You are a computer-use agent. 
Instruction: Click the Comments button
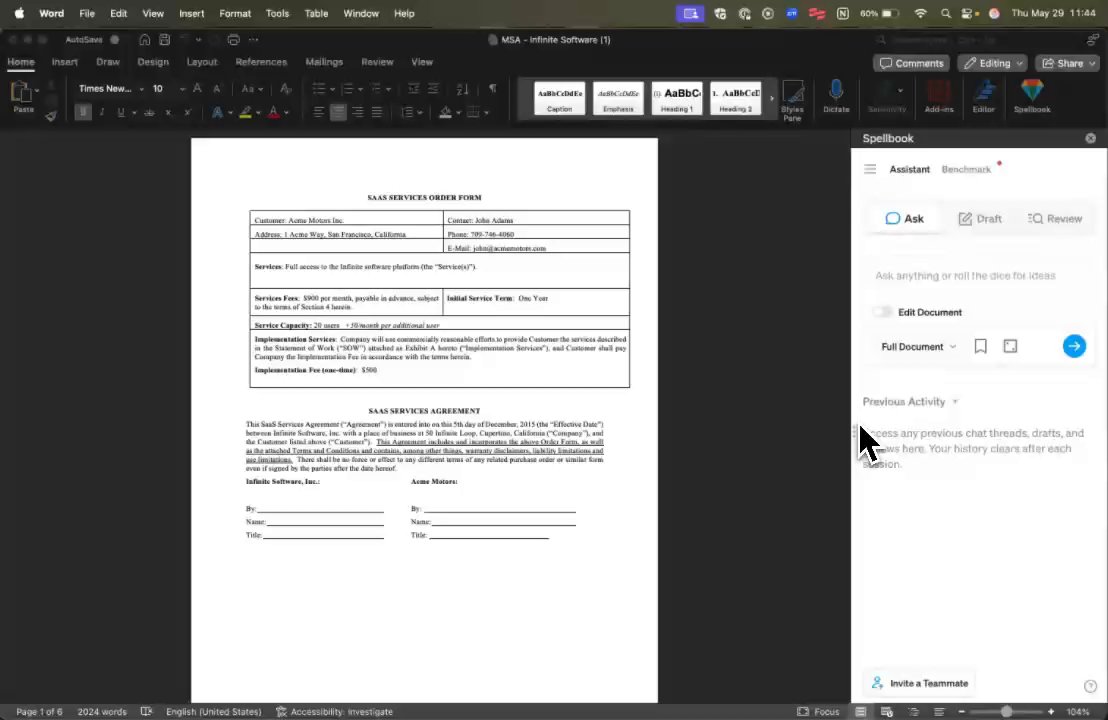point(912,63)
